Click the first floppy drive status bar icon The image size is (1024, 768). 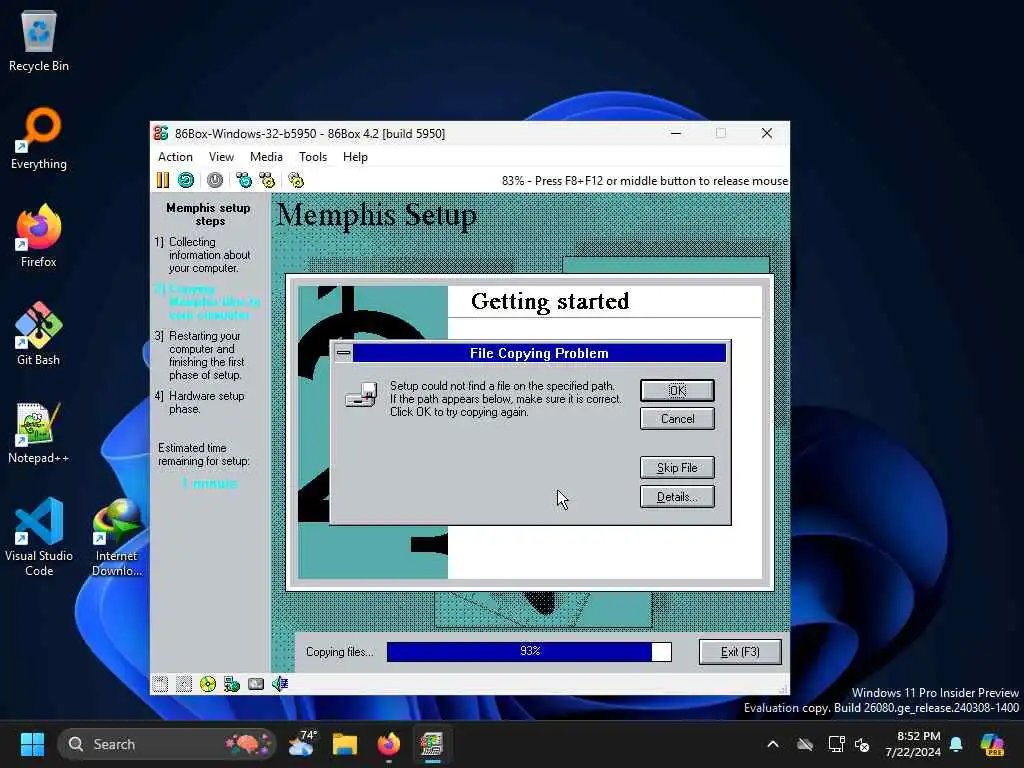pos(160,684)
